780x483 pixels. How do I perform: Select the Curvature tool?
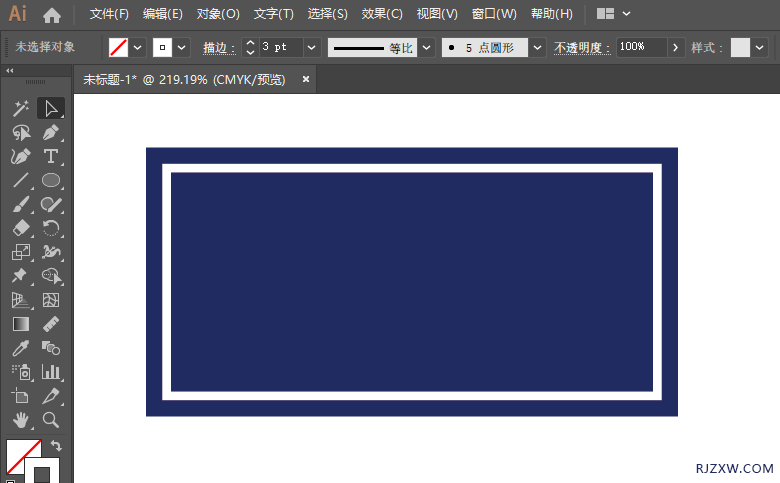click(x=20, y=157)
